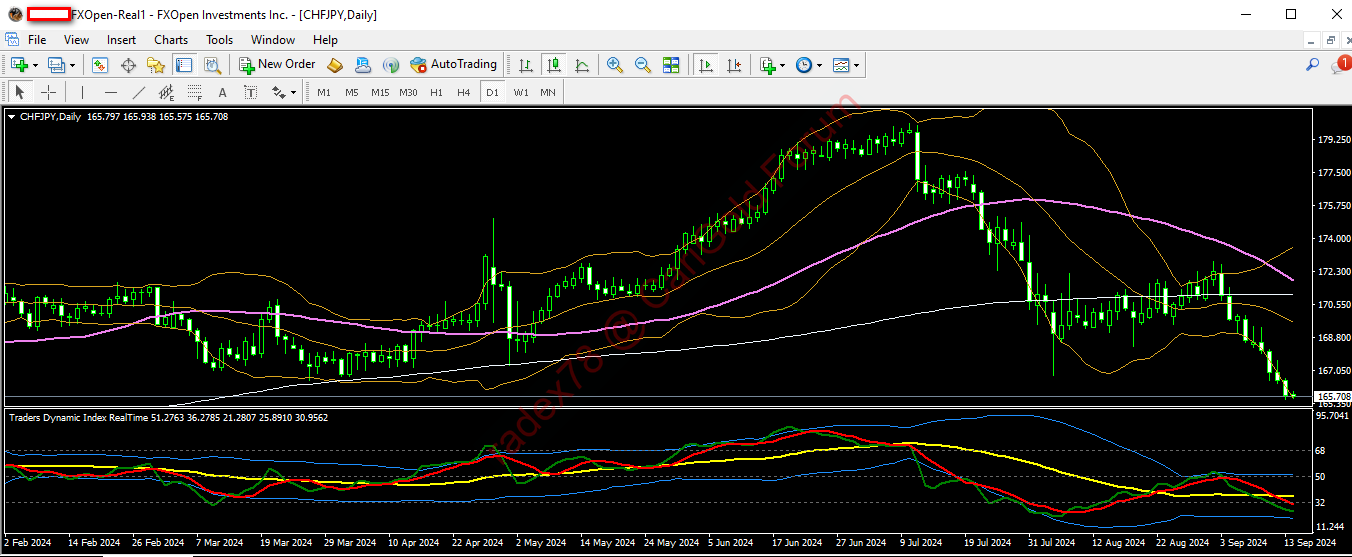This screenshot has width=1352, height=557.
Task: Open the Insert menu
Action: [x=122, y=40]
